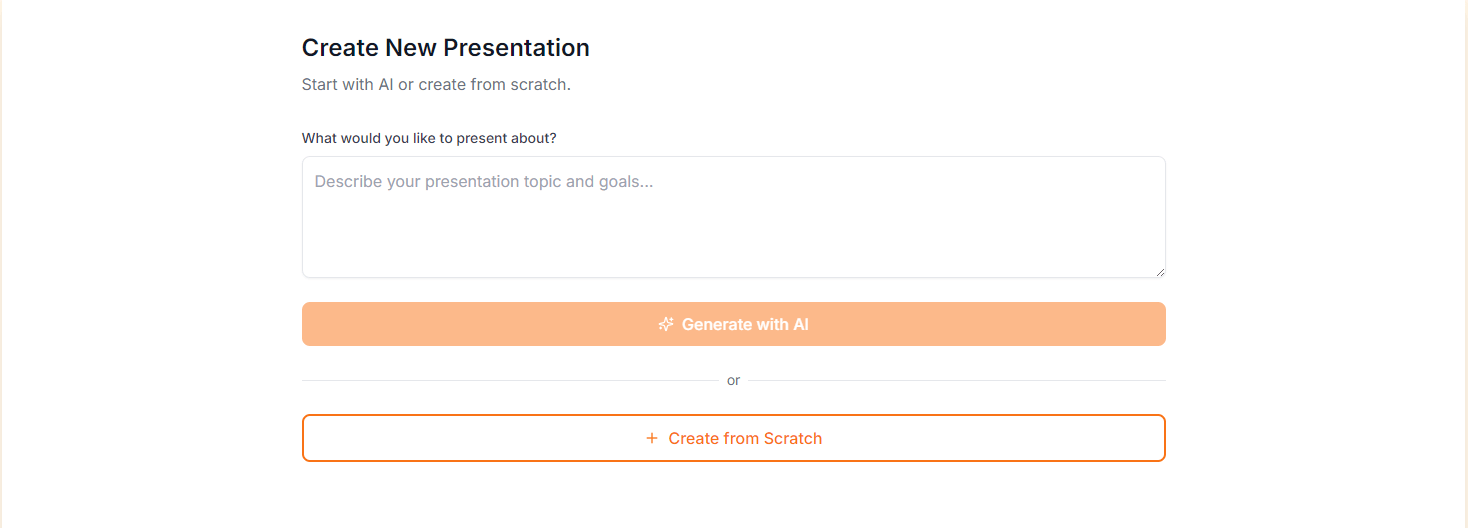Click the 'AI' text in the orange button
Image resolution: width=1468 pixels, height=528 pixels.
coord(800,324)
